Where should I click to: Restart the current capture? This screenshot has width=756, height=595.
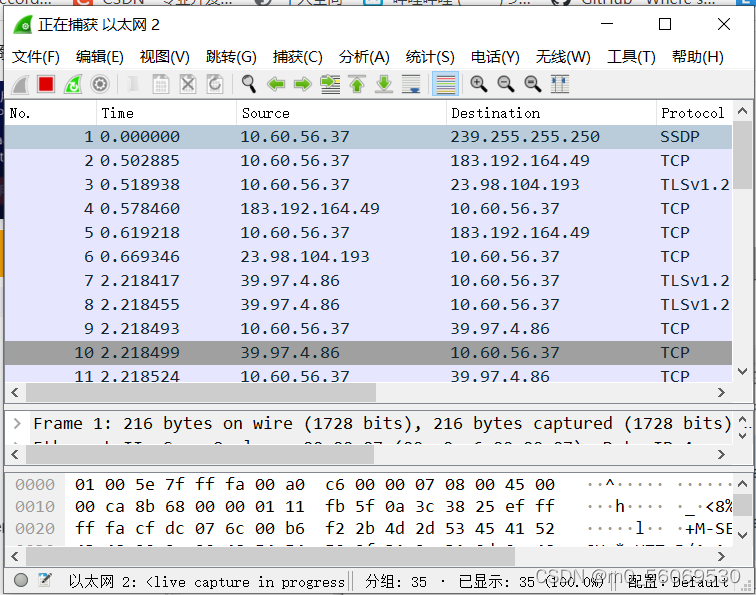tap(73, 85)
